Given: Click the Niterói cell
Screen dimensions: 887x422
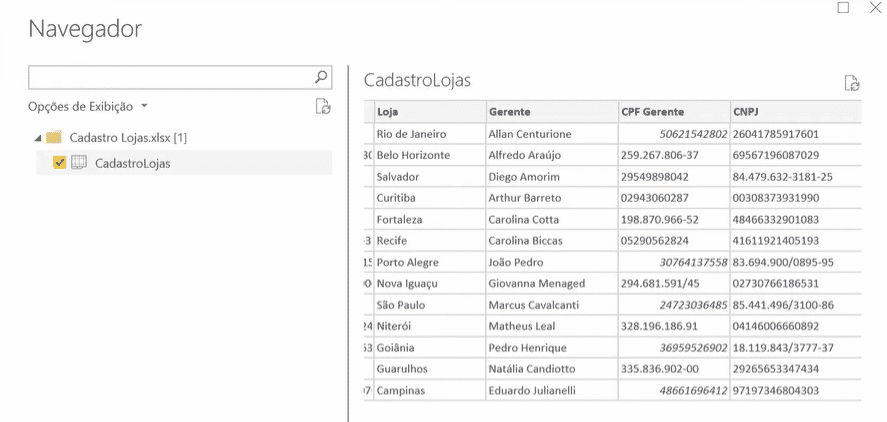Looking at the screenshot, I should (x=430, y=326).
